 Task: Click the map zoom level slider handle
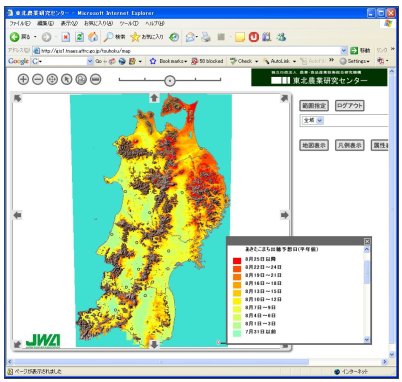pyautogui.click(x=170, y=80)
